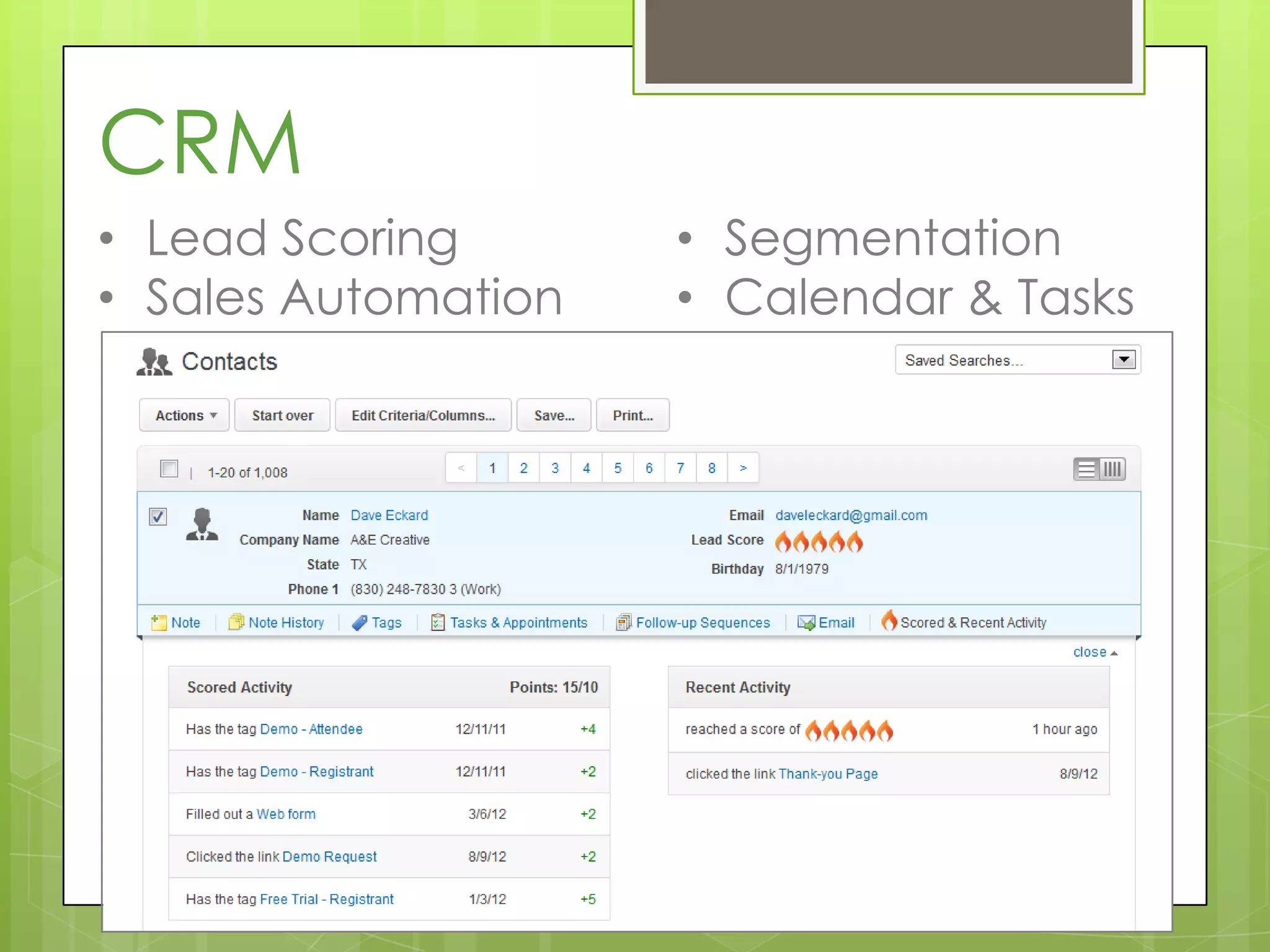
Task: Click the Email action link
Action: (837, 622)
